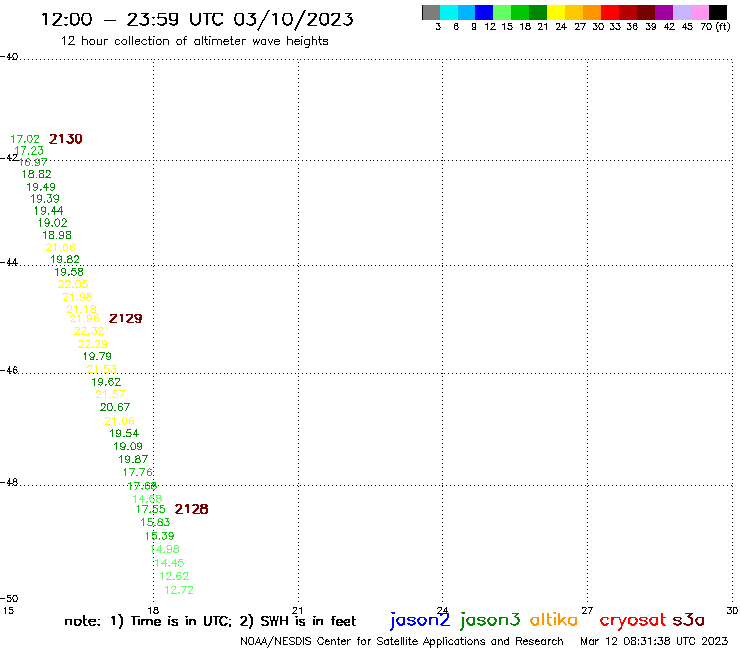The image size is (740, 650).
Task: Click the pink swatch near the 70 label
Action: tap(699, 12)
